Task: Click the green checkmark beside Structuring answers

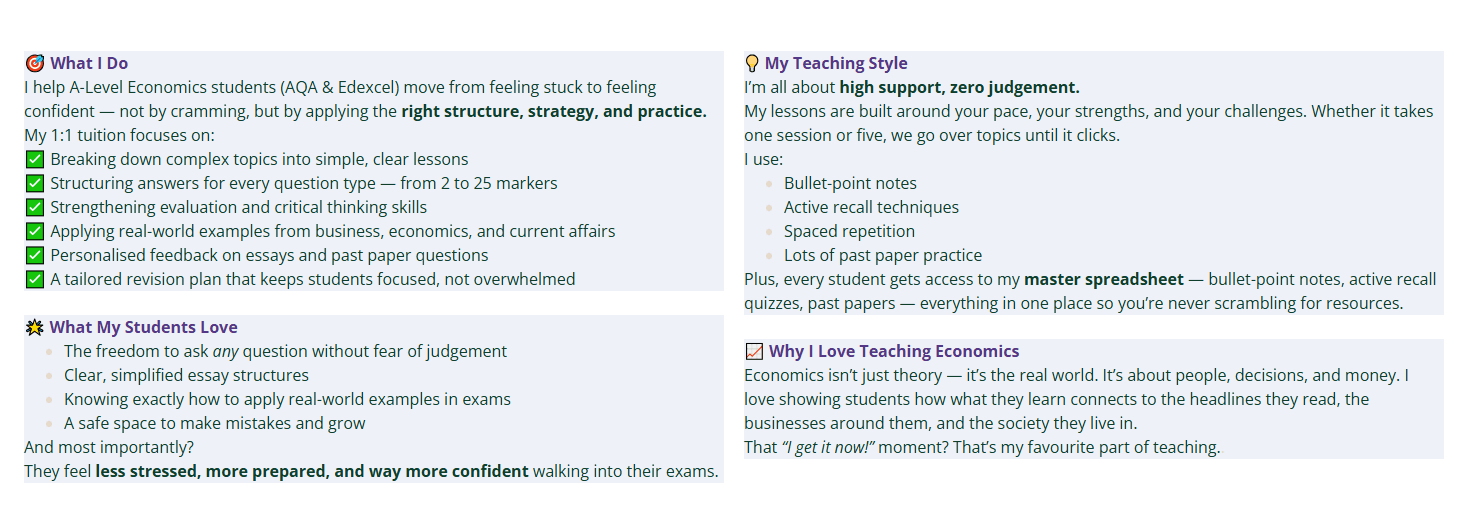Action: (x=35, y=183)
